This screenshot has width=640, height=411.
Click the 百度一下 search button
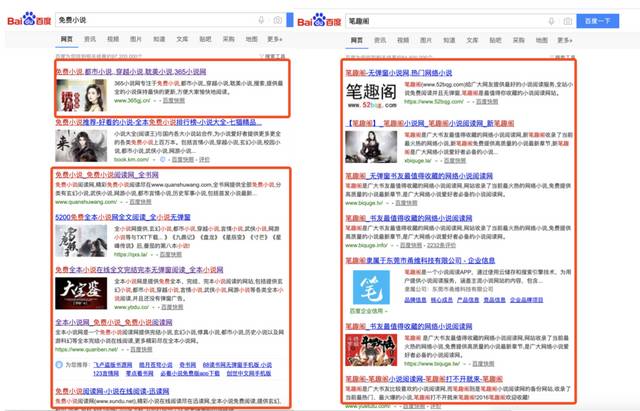[598, 21]
